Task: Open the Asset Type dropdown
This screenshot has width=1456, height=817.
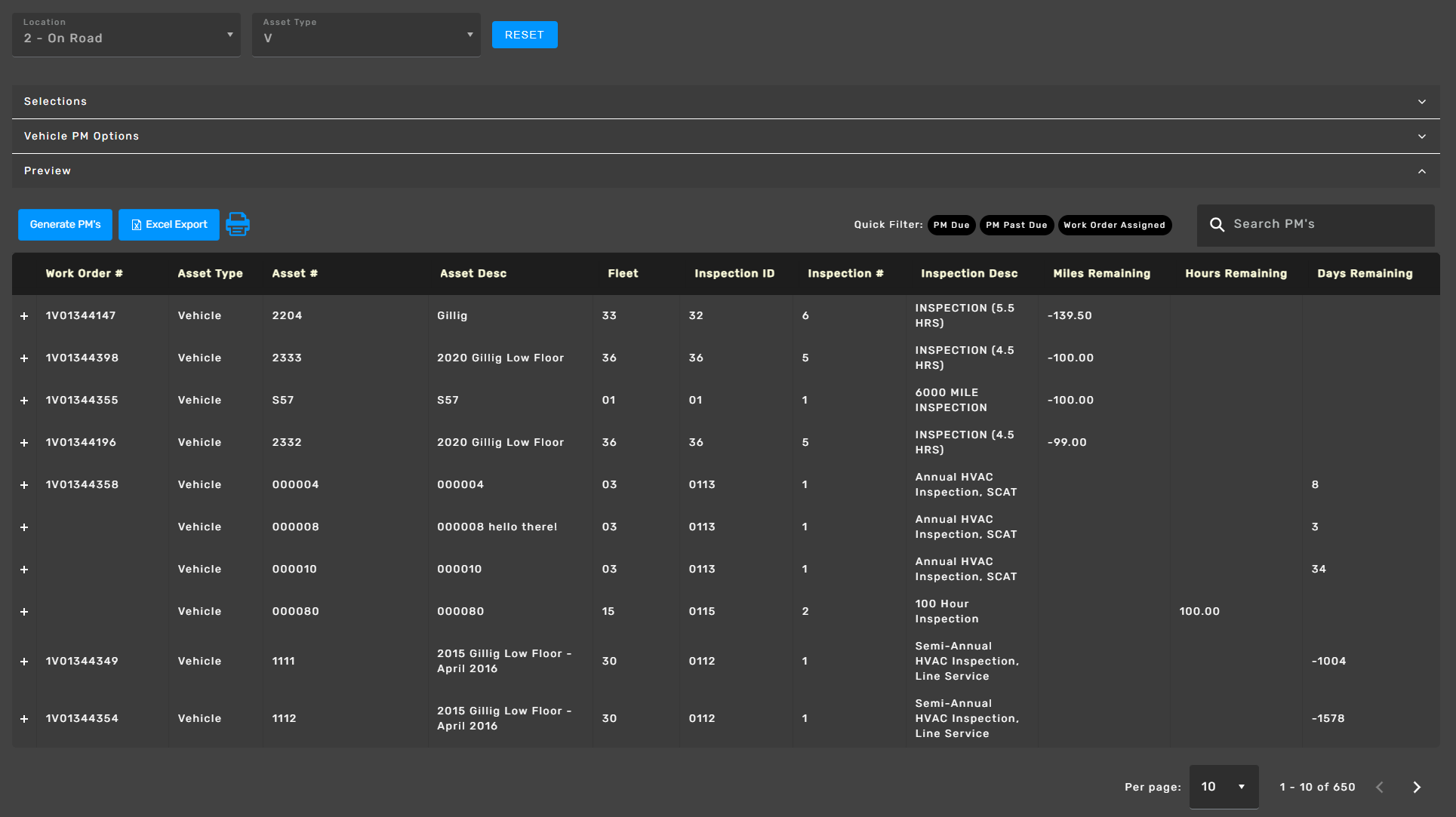Action: 366,35
